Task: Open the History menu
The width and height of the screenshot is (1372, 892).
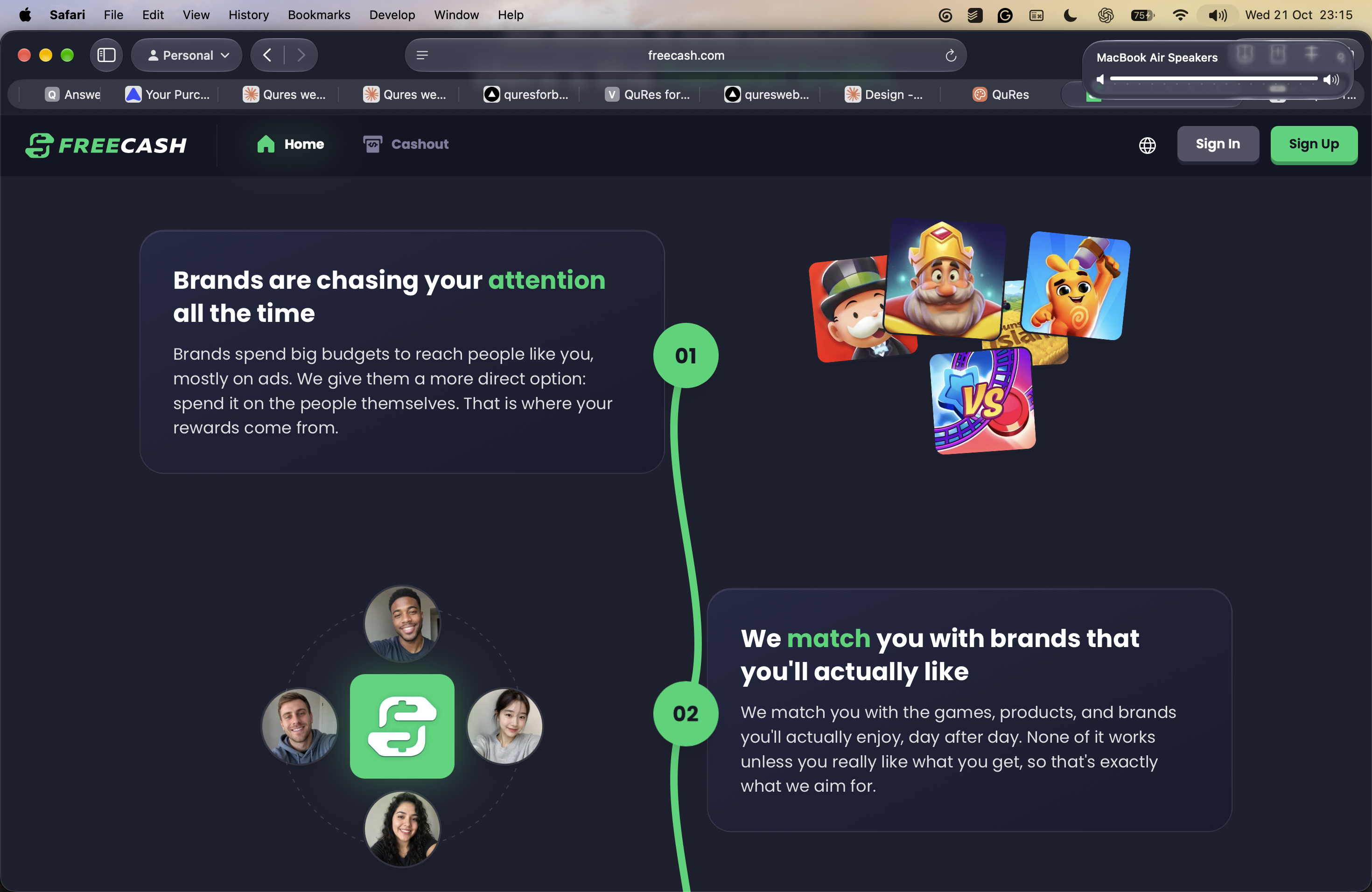Action: [248, 15]
